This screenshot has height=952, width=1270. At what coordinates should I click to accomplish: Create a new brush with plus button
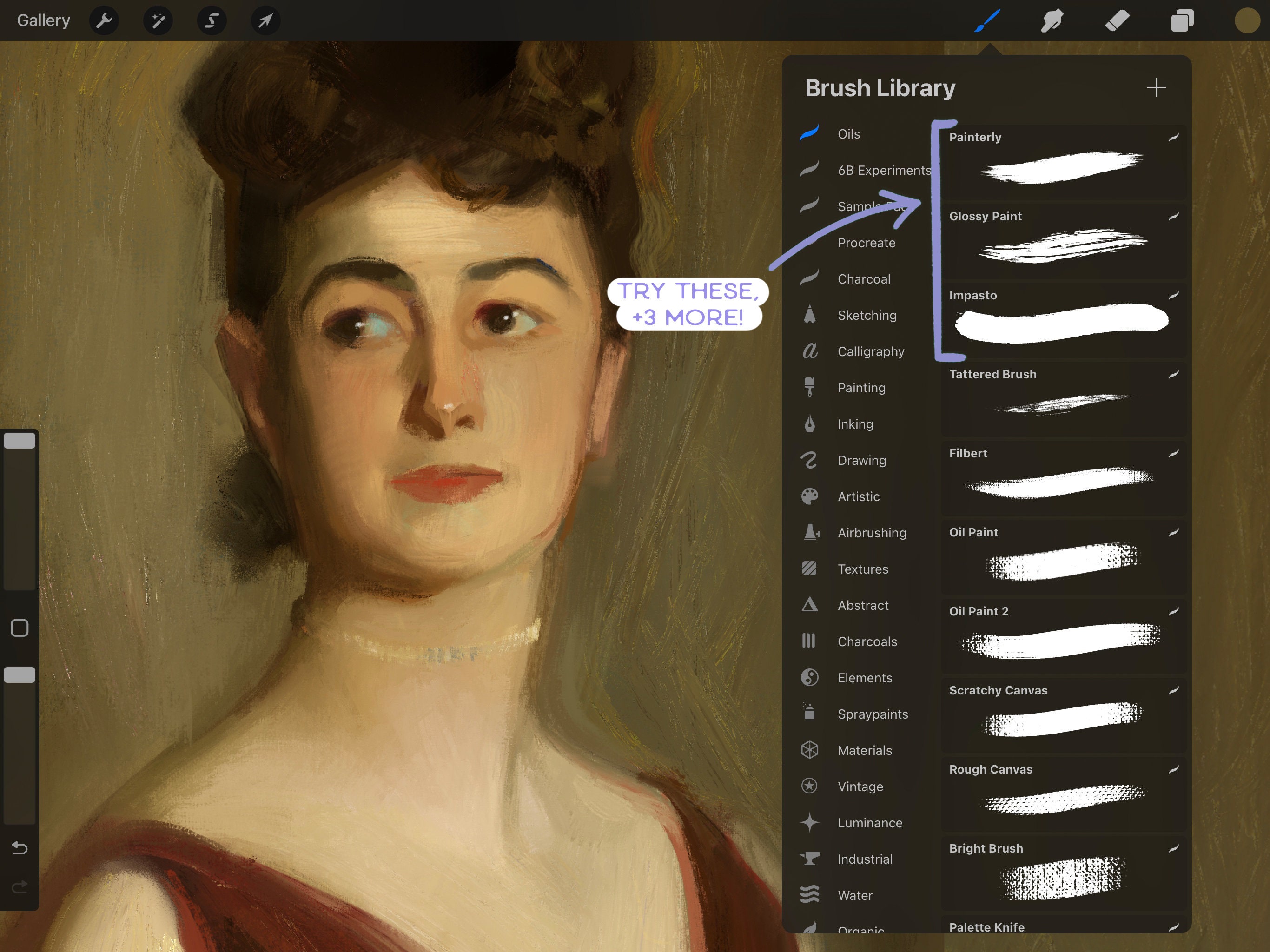tap(1157, 87)
